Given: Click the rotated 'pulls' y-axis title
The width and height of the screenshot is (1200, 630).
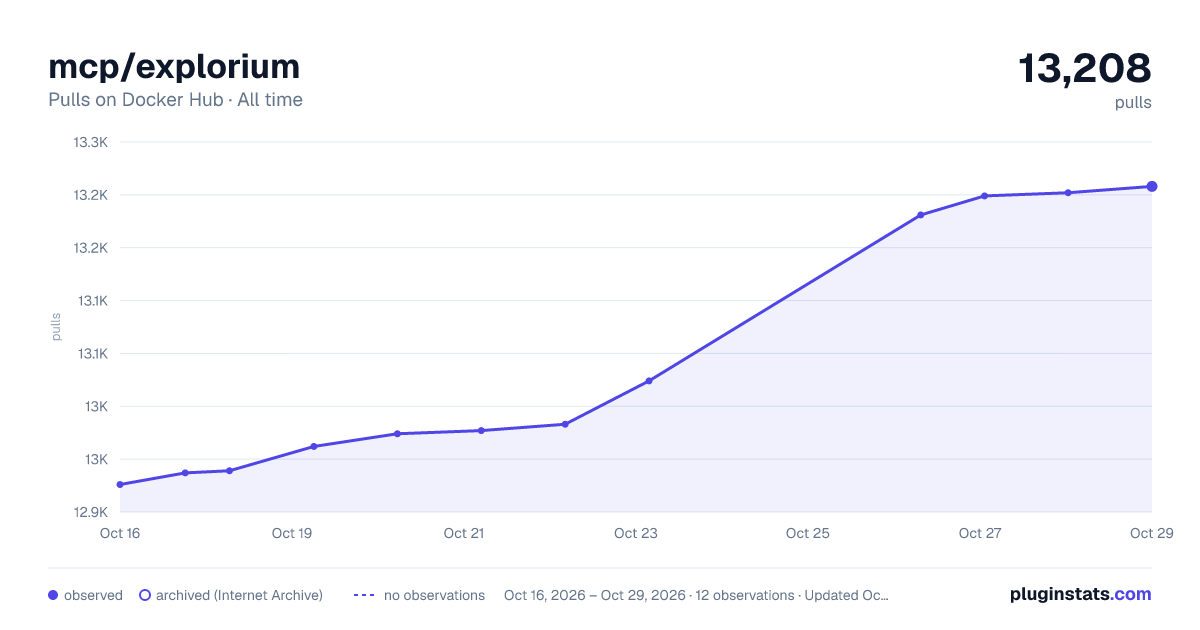Looking at the screenshot, I should tap(57, 327).
